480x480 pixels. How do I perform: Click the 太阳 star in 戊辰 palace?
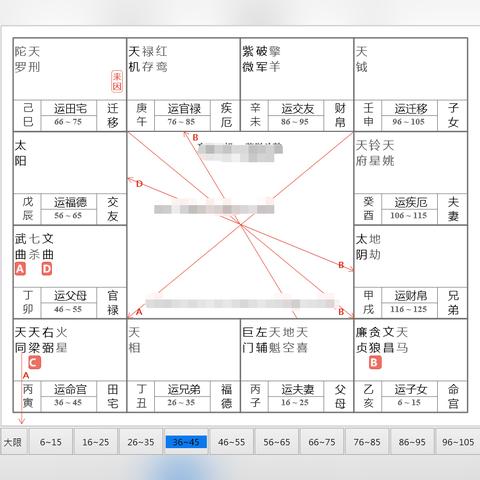[20, 153]
